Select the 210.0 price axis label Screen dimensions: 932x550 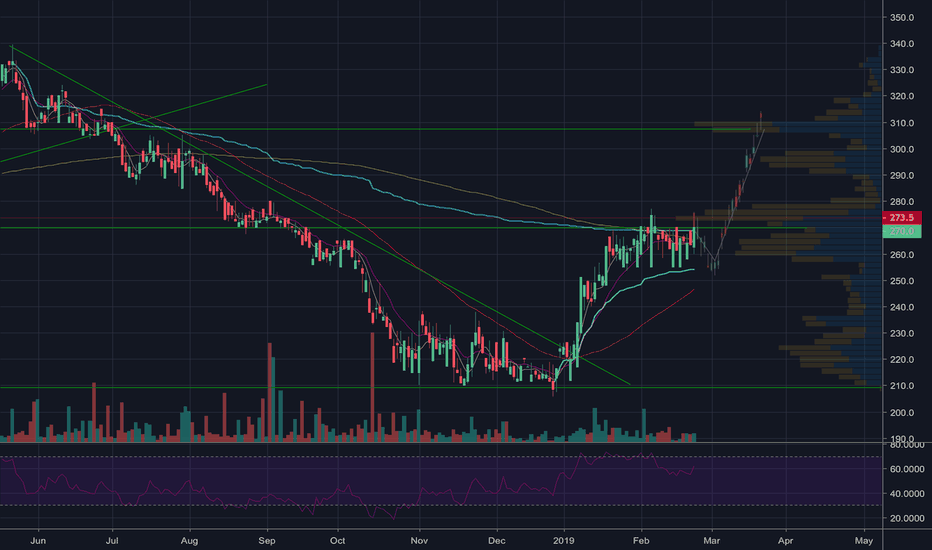[902, 385]
